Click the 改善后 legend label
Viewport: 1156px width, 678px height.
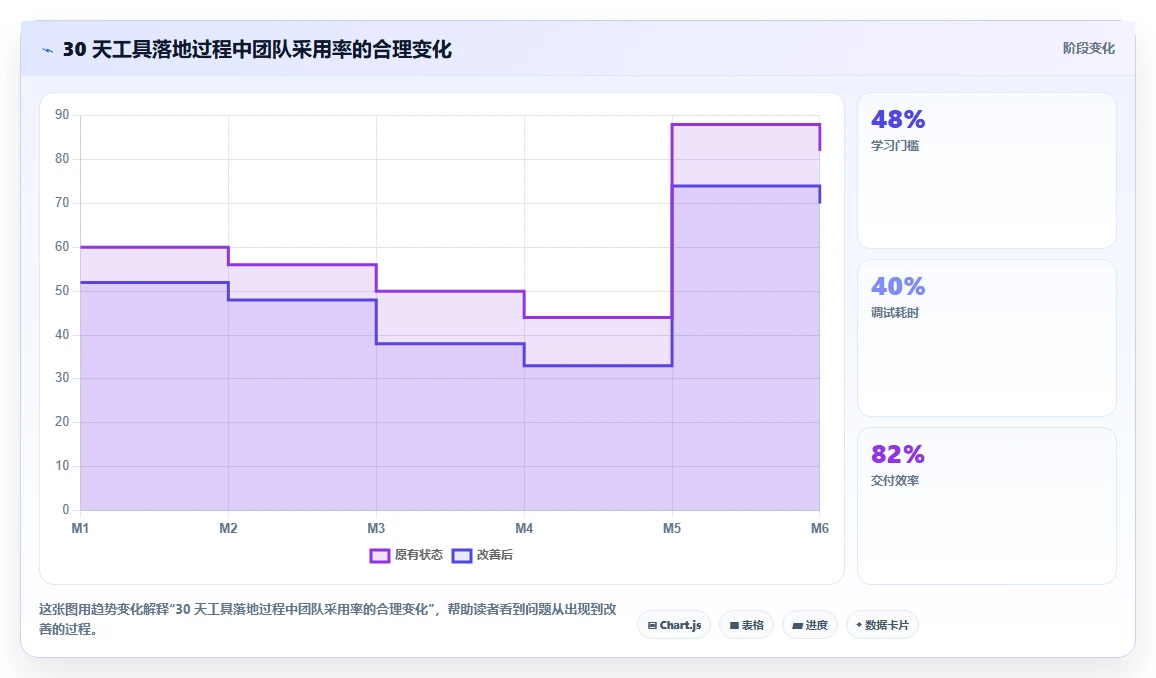[x=495, y=555]
